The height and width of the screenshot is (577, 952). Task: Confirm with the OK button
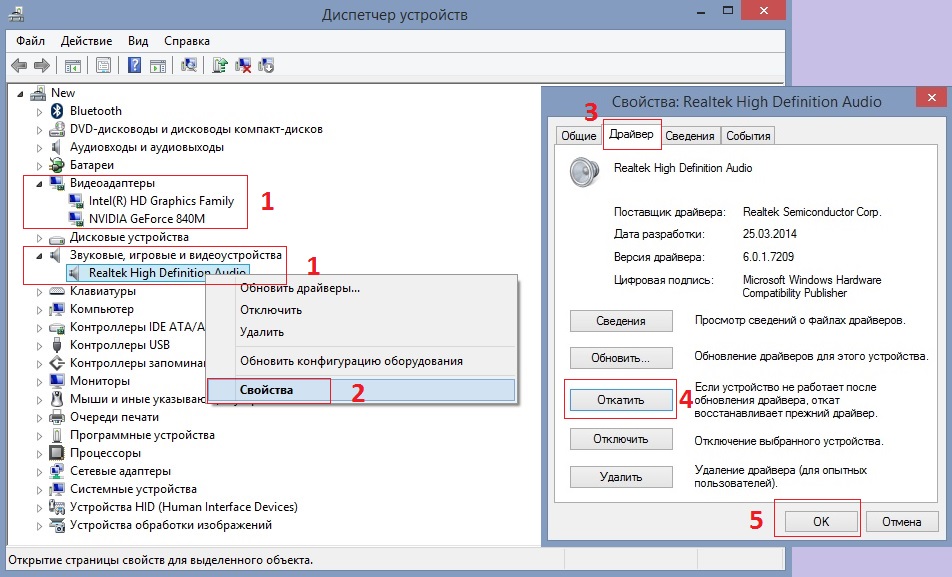point(821,522)
